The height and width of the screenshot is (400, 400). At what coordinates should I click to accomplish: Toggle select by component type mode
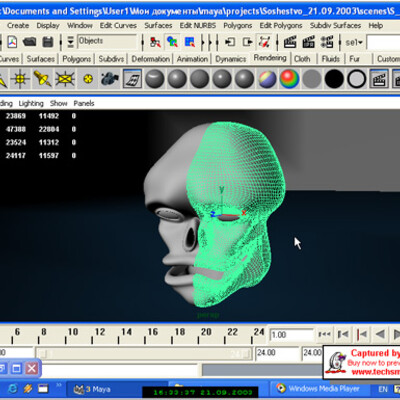click(190, 42)
